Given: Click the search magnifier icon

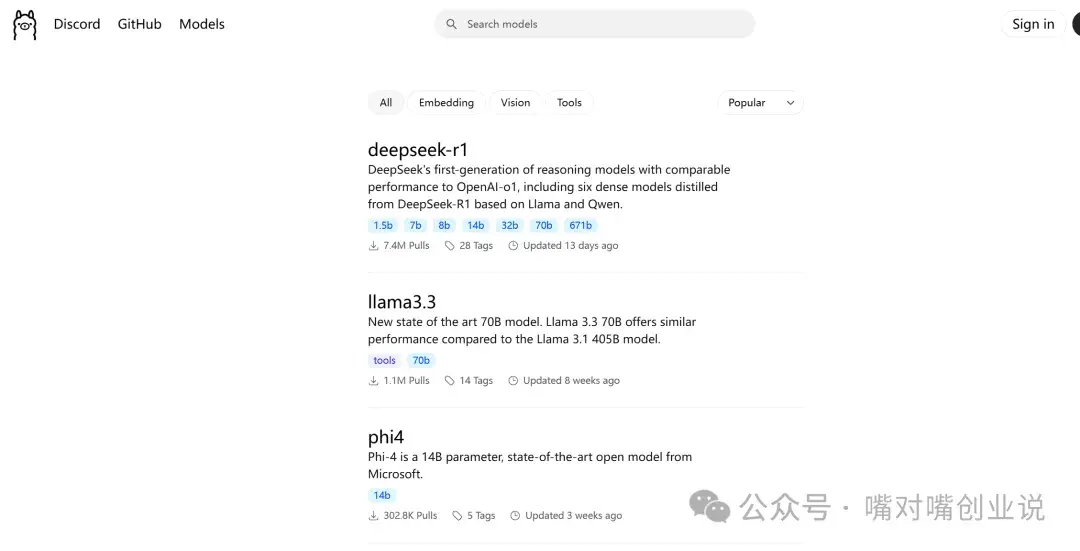Looking at the screenshot, I should point(451,24).
